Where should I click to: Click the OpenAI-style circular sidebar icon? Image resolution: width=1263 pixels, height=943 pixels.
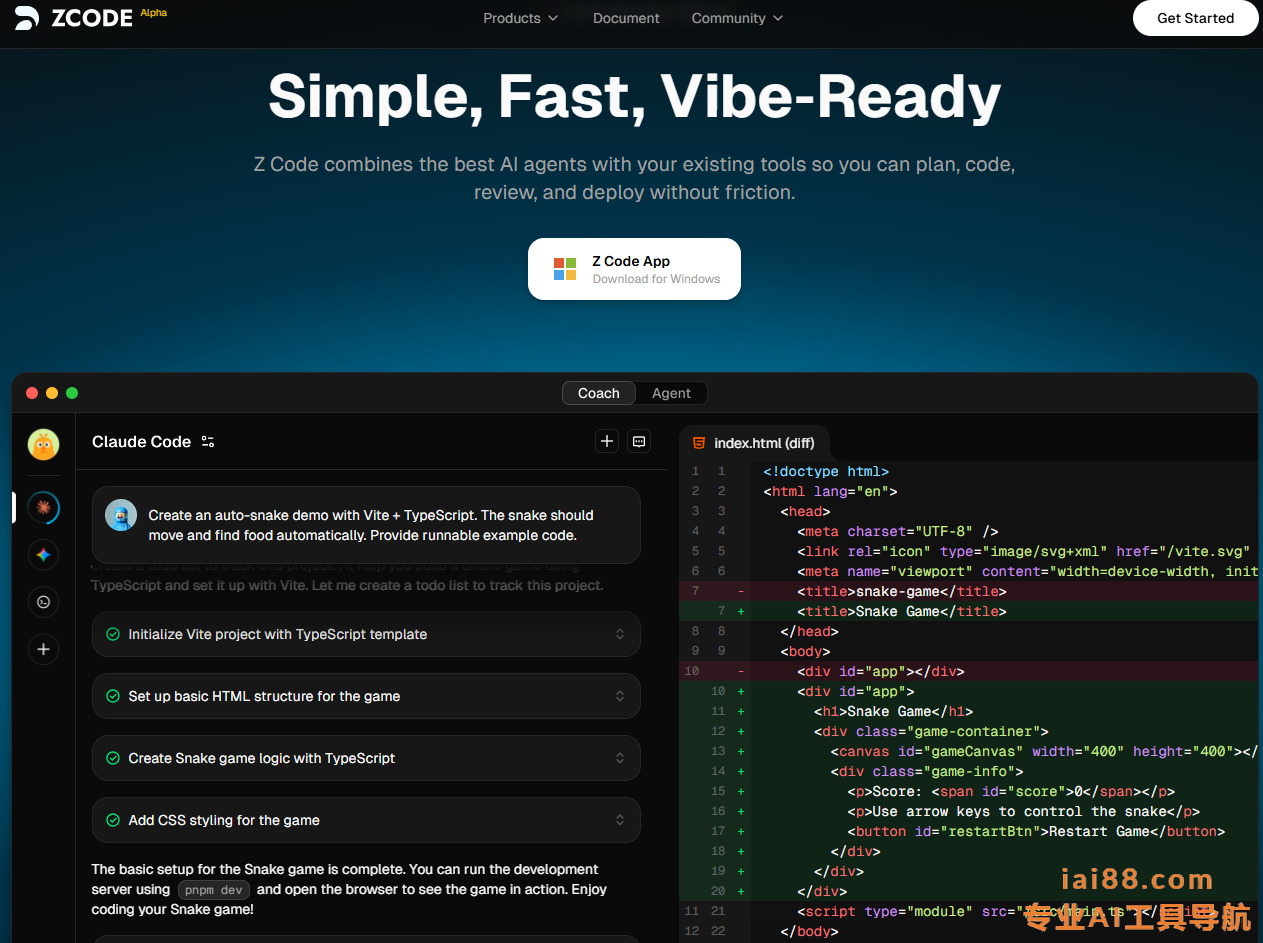point(43,602)
